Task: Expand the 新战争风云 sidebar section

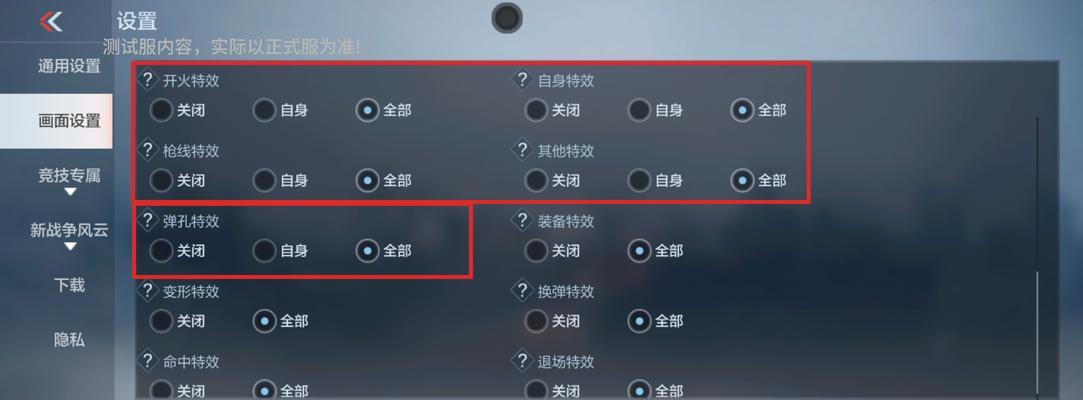Action: [69, 236]
